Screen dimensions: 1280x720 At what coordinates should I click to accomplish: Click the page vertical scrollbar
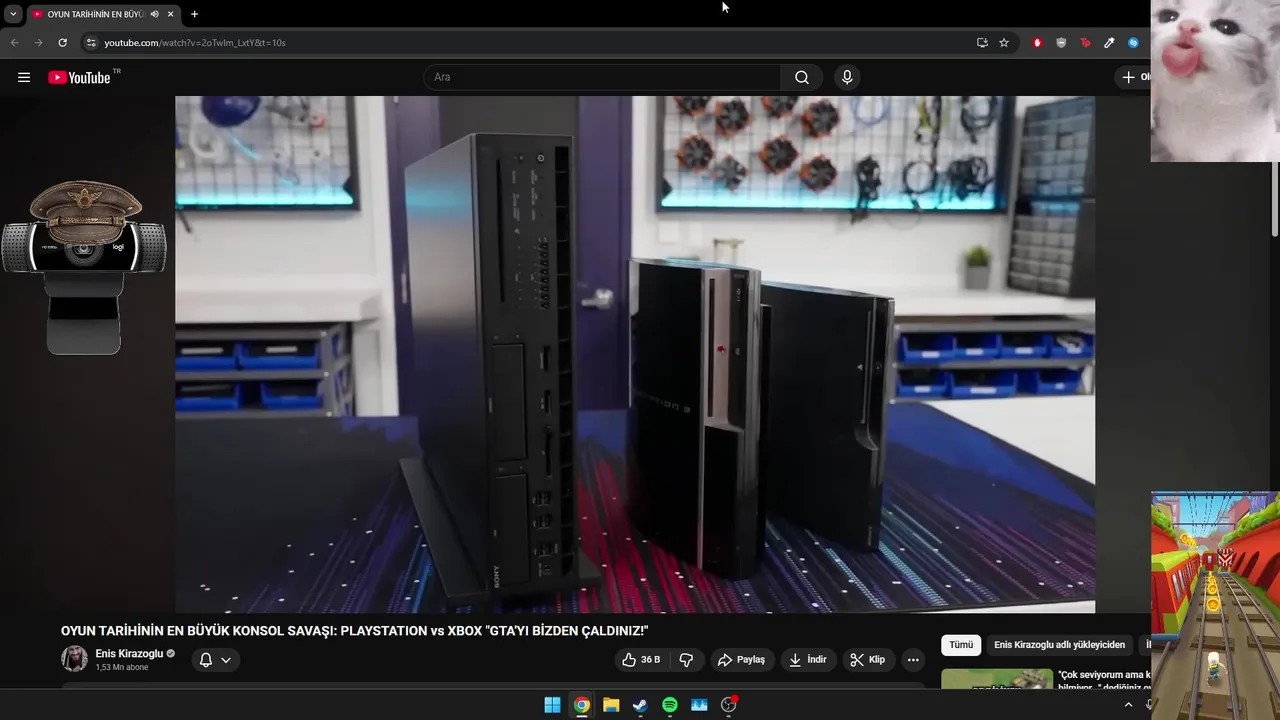pos(1275,200)
